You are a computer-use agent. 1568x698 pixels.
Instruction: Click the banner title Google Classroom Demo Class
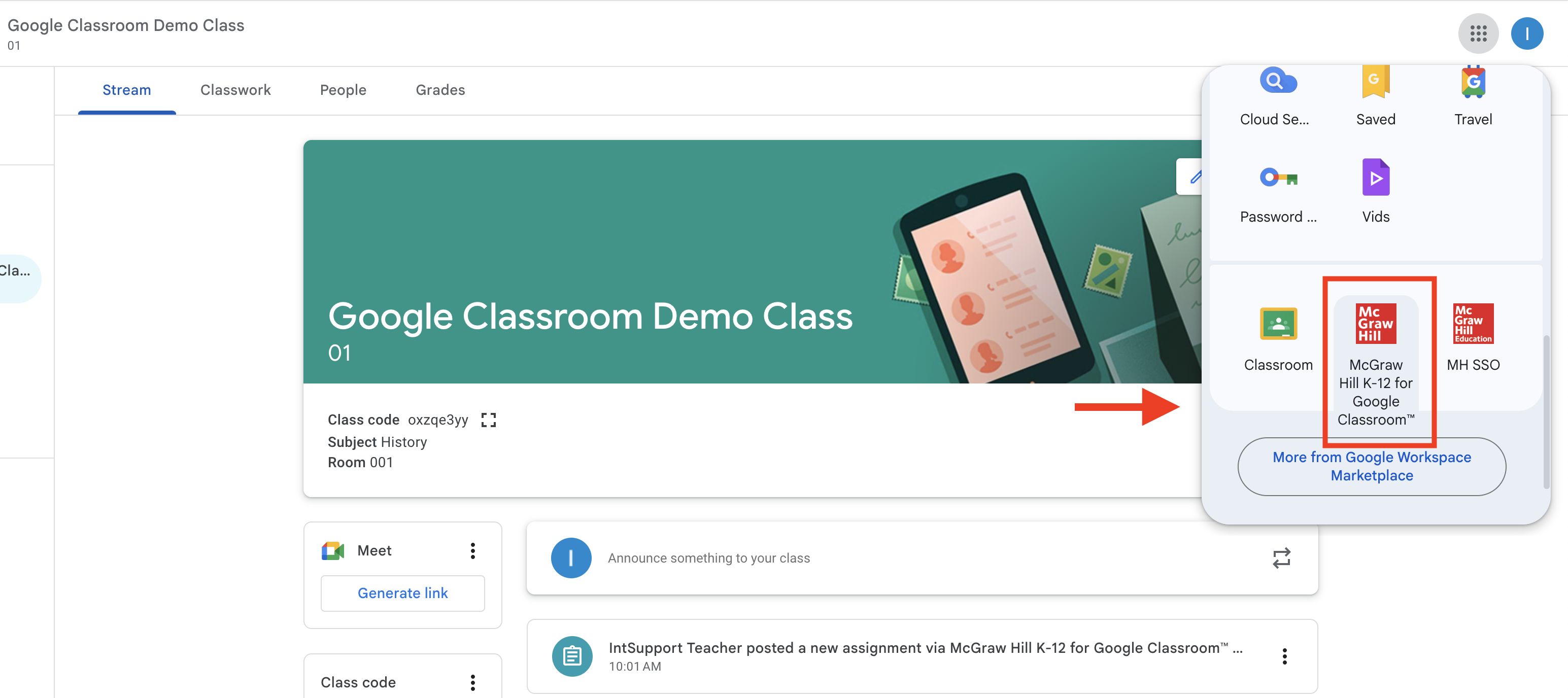coord(590,317)
